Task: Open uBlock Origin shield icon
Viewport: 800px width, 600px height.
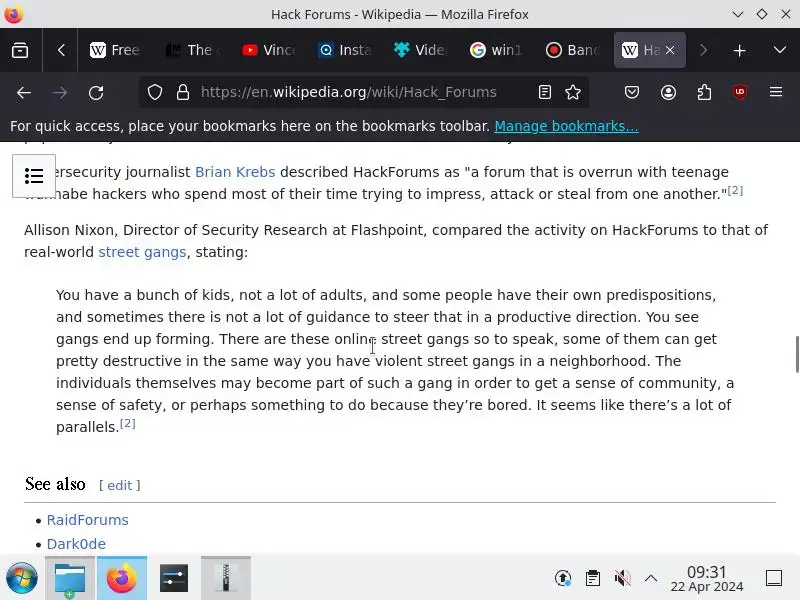Action: coord(740,92)
